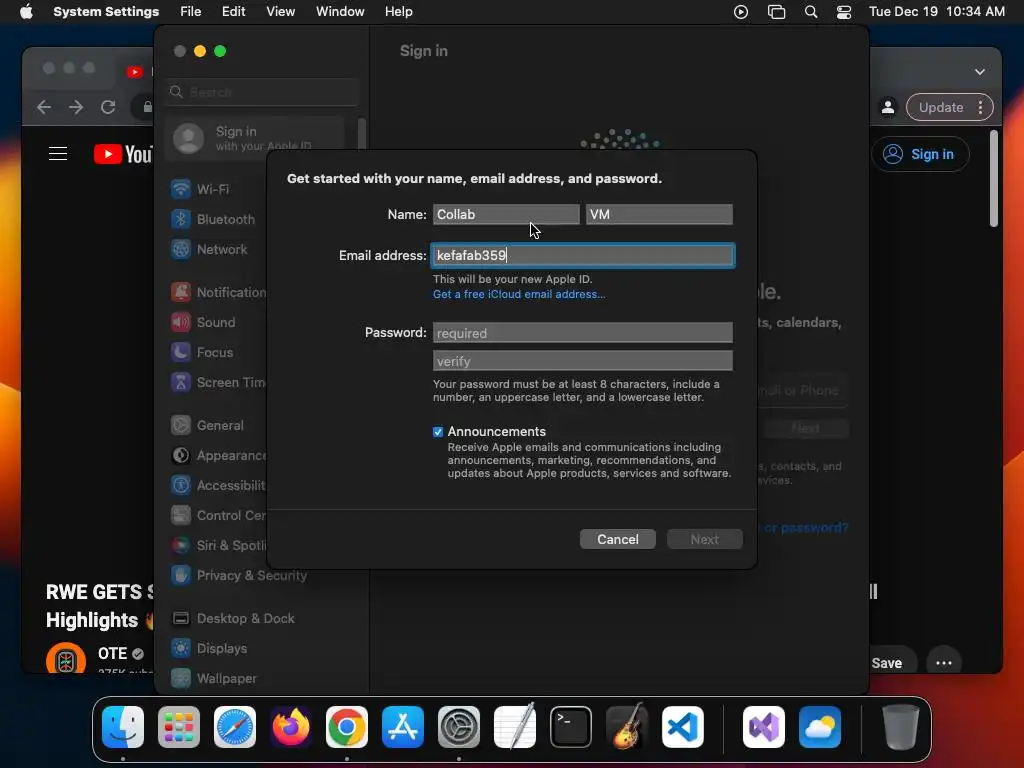This screenshot has height=768, width=1024.
Task: Open the Trash in the Dock
Action: [901, 727]
